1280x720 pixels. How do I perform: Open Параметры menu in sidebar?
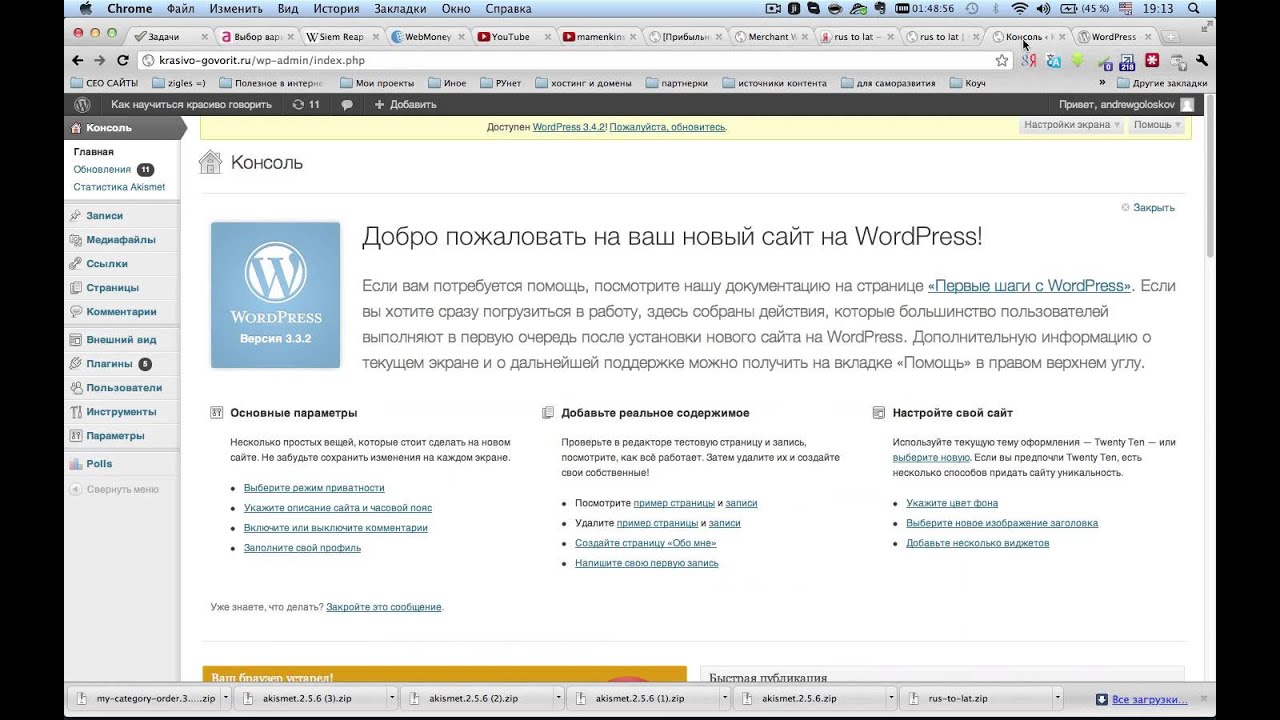122,435
